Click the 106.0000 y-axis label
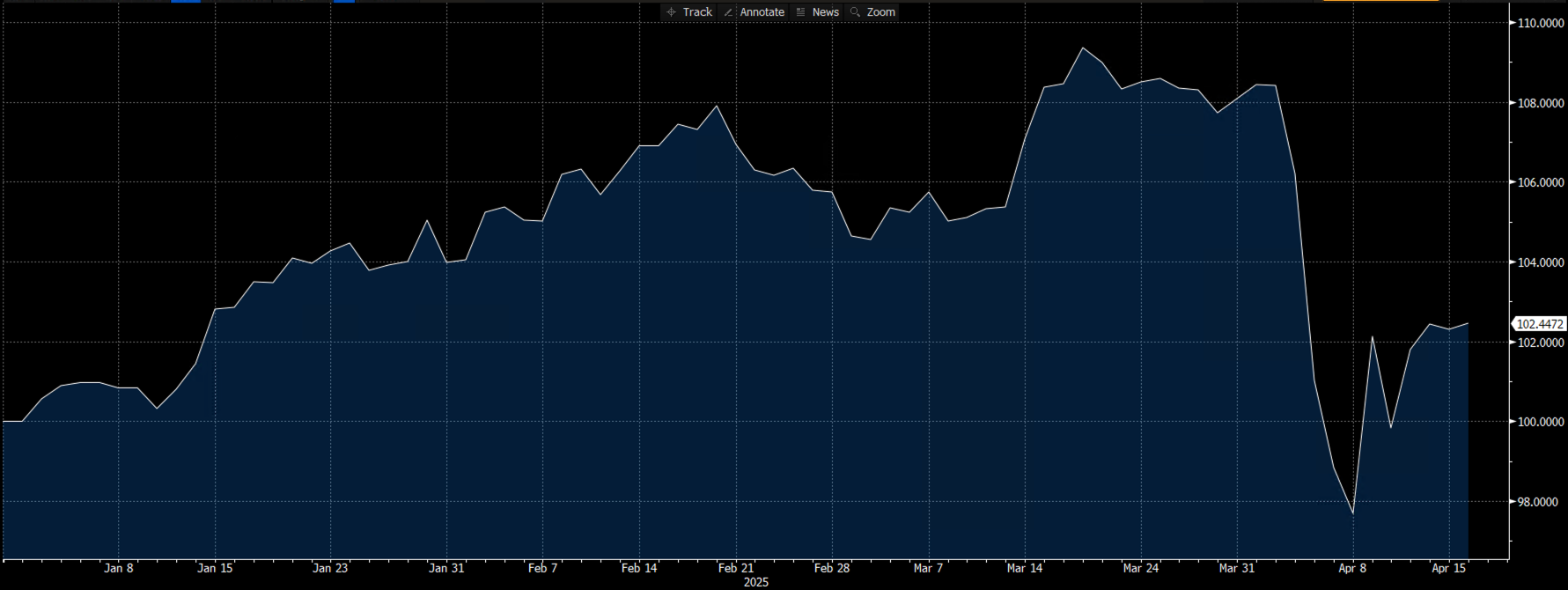The image size is (1568, 590). (1541, 182)
